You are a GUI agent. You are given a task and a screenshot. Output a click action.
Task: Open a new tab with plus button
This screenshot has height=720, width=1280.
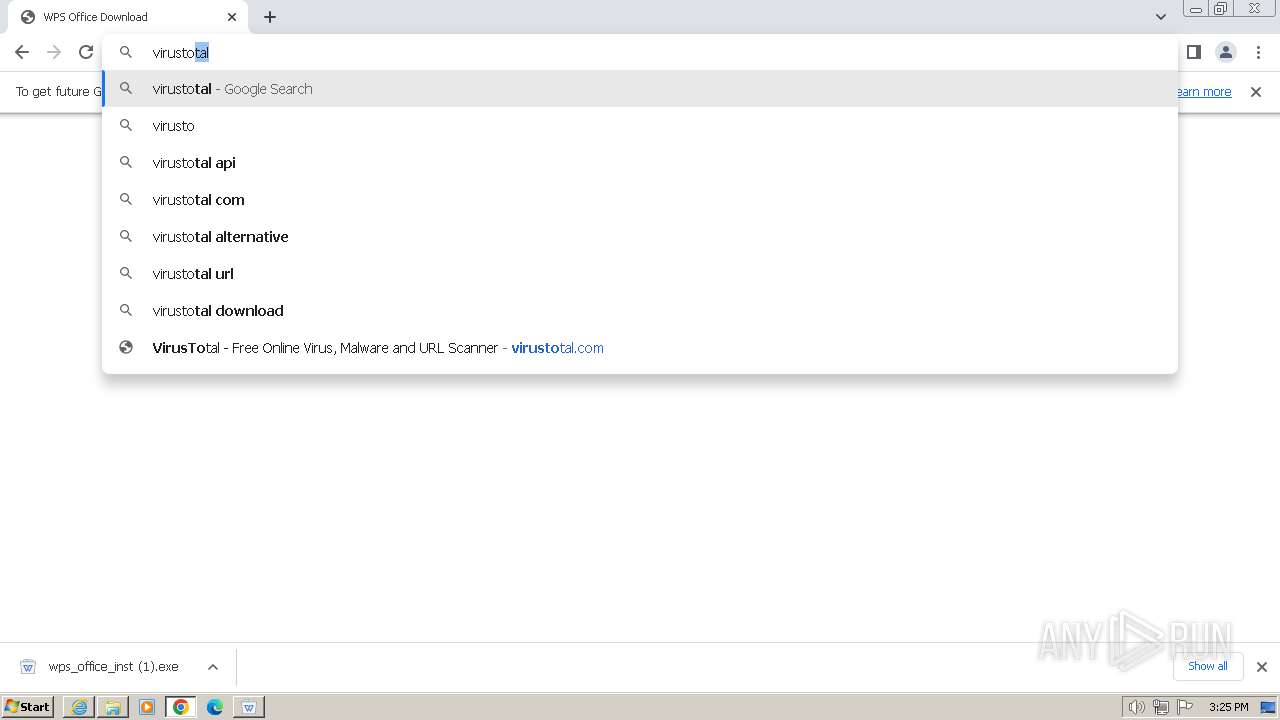tap(270, 17)
